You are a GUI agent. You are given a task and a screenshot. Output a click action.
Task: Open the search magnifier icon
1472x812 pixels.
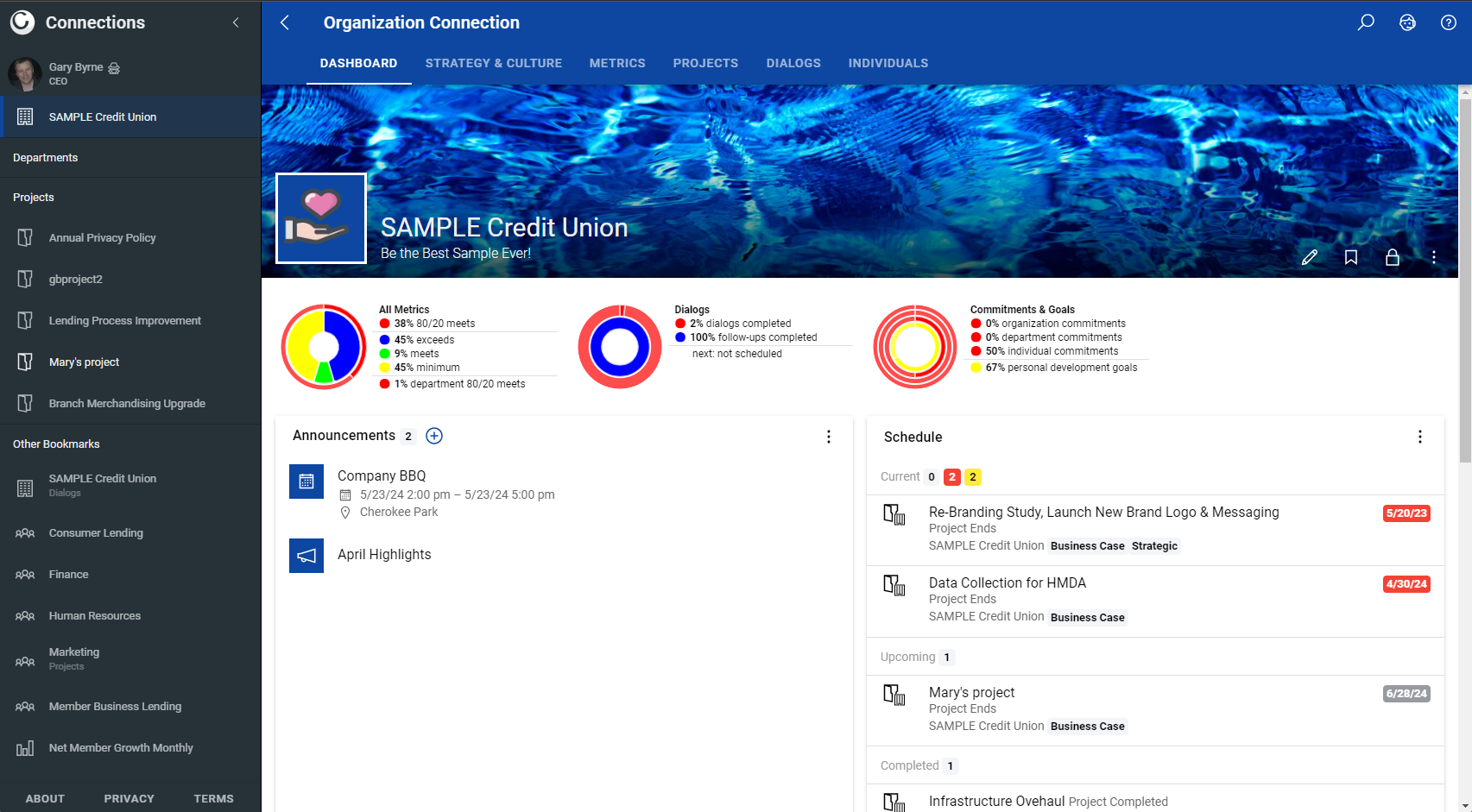pos(1366,22)
